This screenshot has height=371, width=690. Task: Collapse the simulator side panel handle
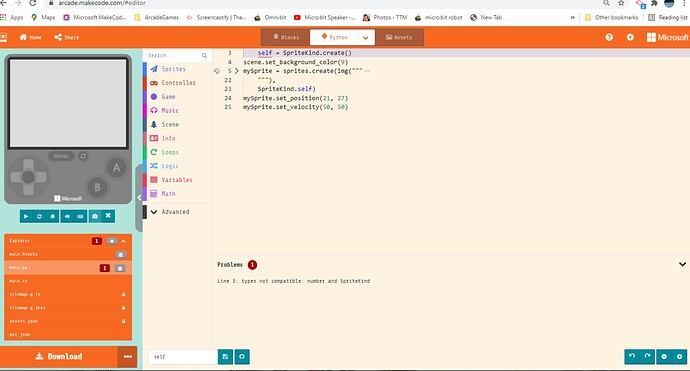(x=139, y=198)
